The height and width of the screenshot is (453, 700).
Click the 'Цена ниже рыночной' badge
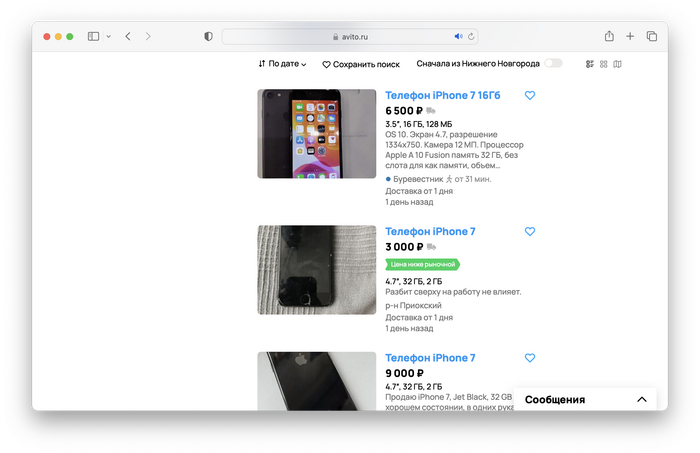pyautogui.click(x=422, y=265)
